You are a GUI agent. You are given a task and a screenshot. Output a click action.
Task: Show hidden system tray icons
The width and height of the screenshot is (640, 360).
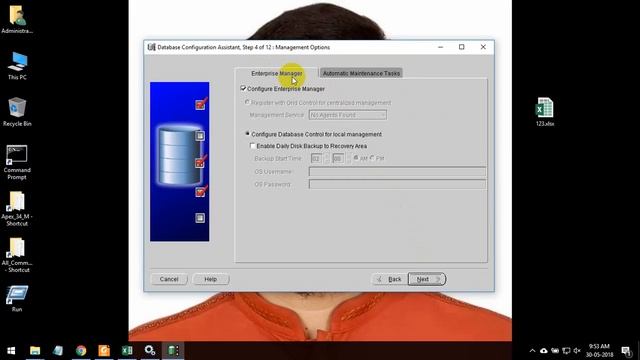tap(532, 351)
